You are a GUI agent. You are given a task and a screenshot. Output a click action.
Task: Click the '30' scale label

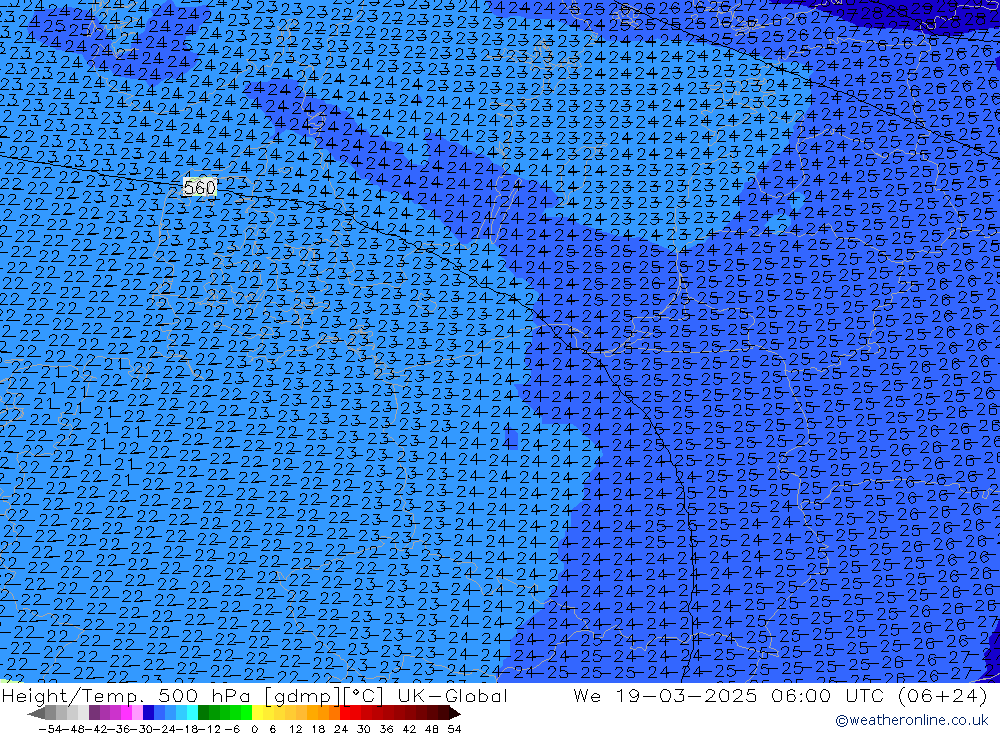[364, 729]
